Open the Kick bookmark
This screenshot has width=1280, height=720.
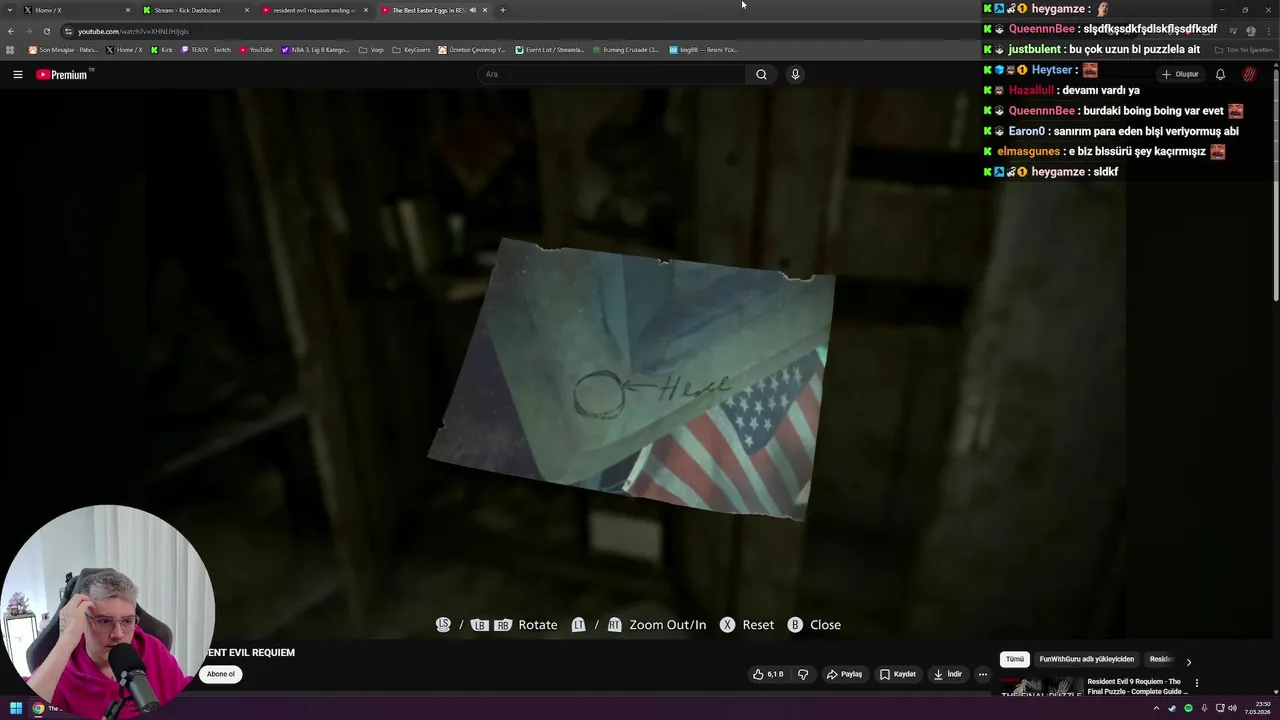161,49
